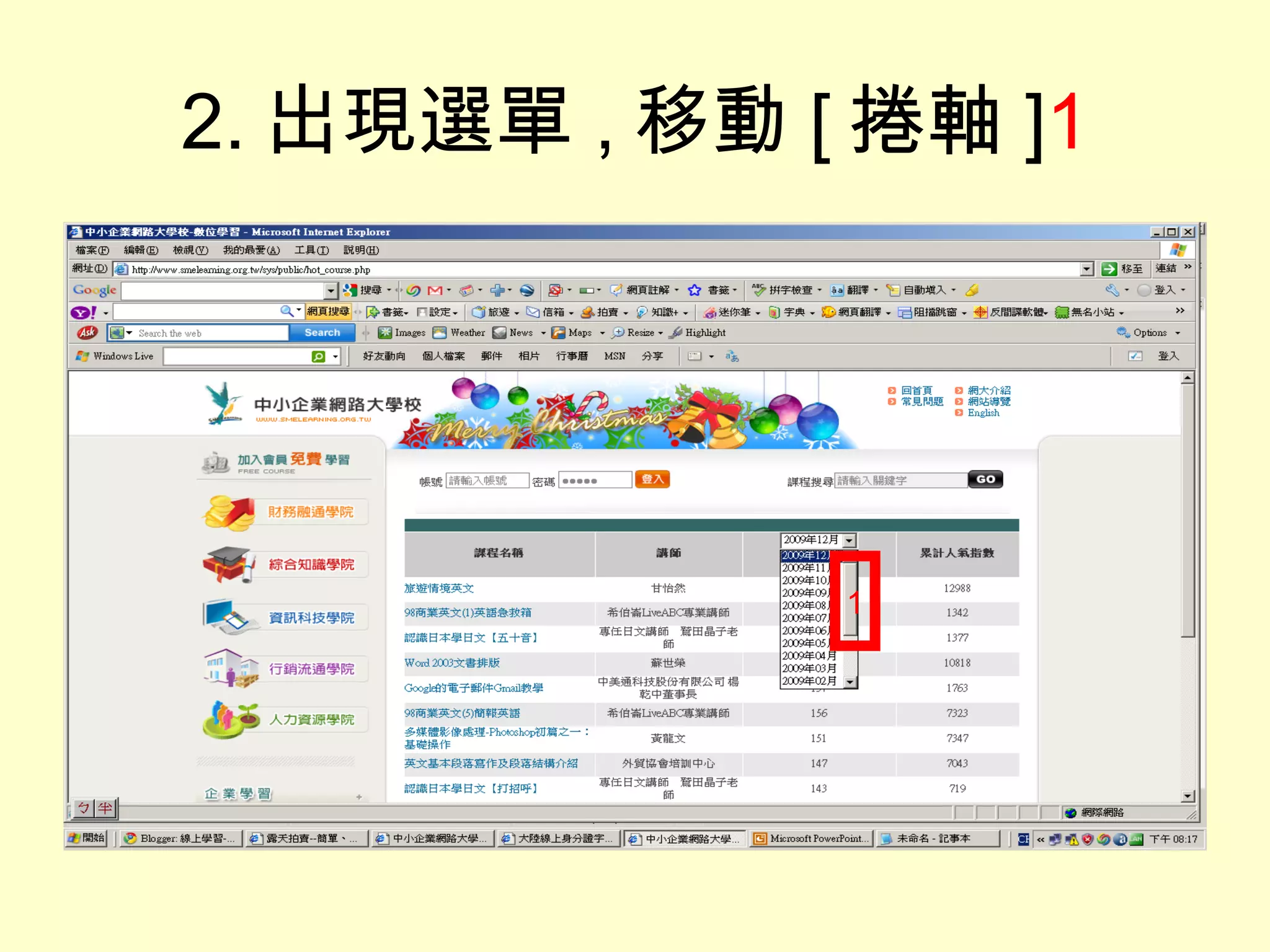
Task: Click the Windows Live logo icon
Action: pyautogui.click(x=82, y=356)
